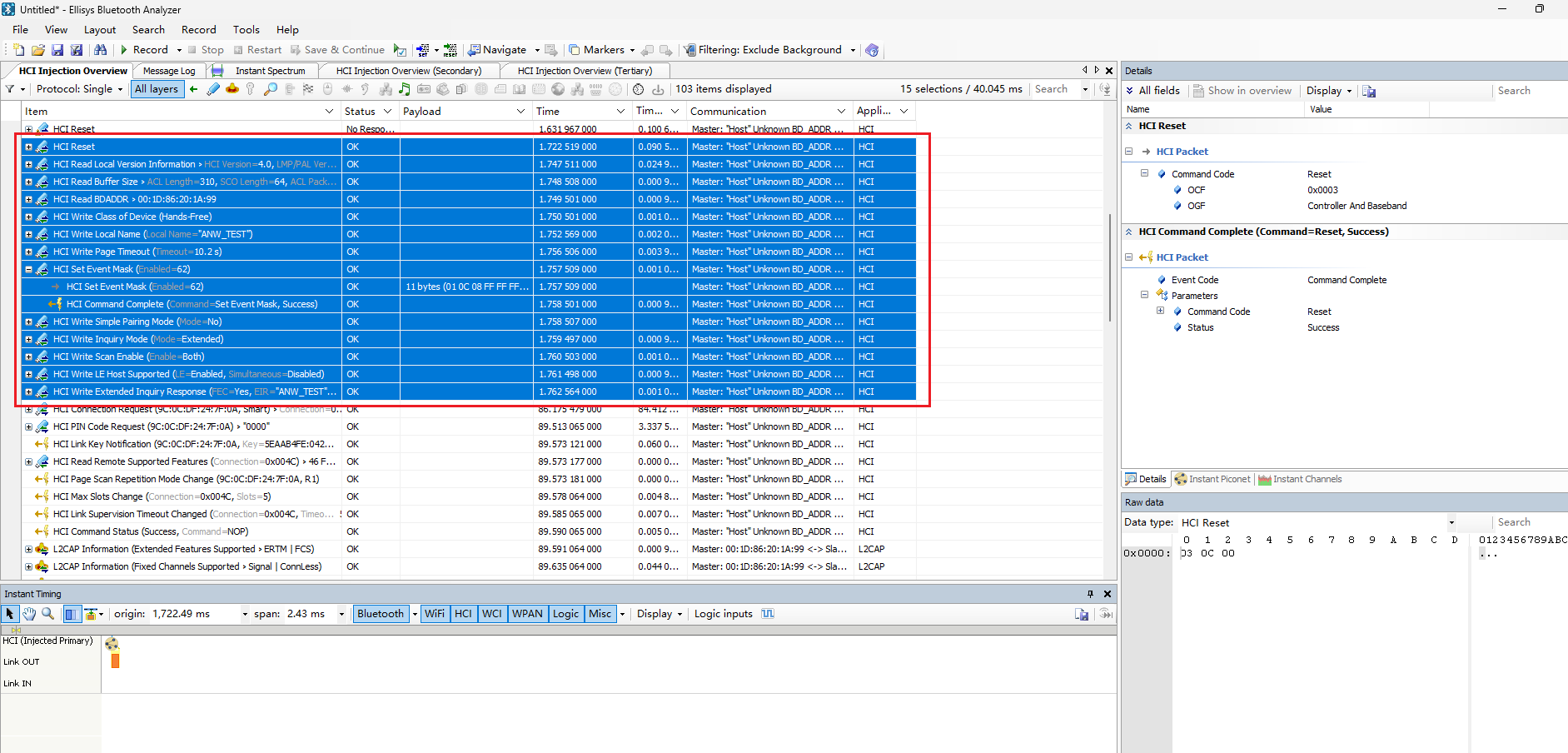1568x753 pixels.
Task: Open the Time column header dropdown
Action: pos(620,111)
